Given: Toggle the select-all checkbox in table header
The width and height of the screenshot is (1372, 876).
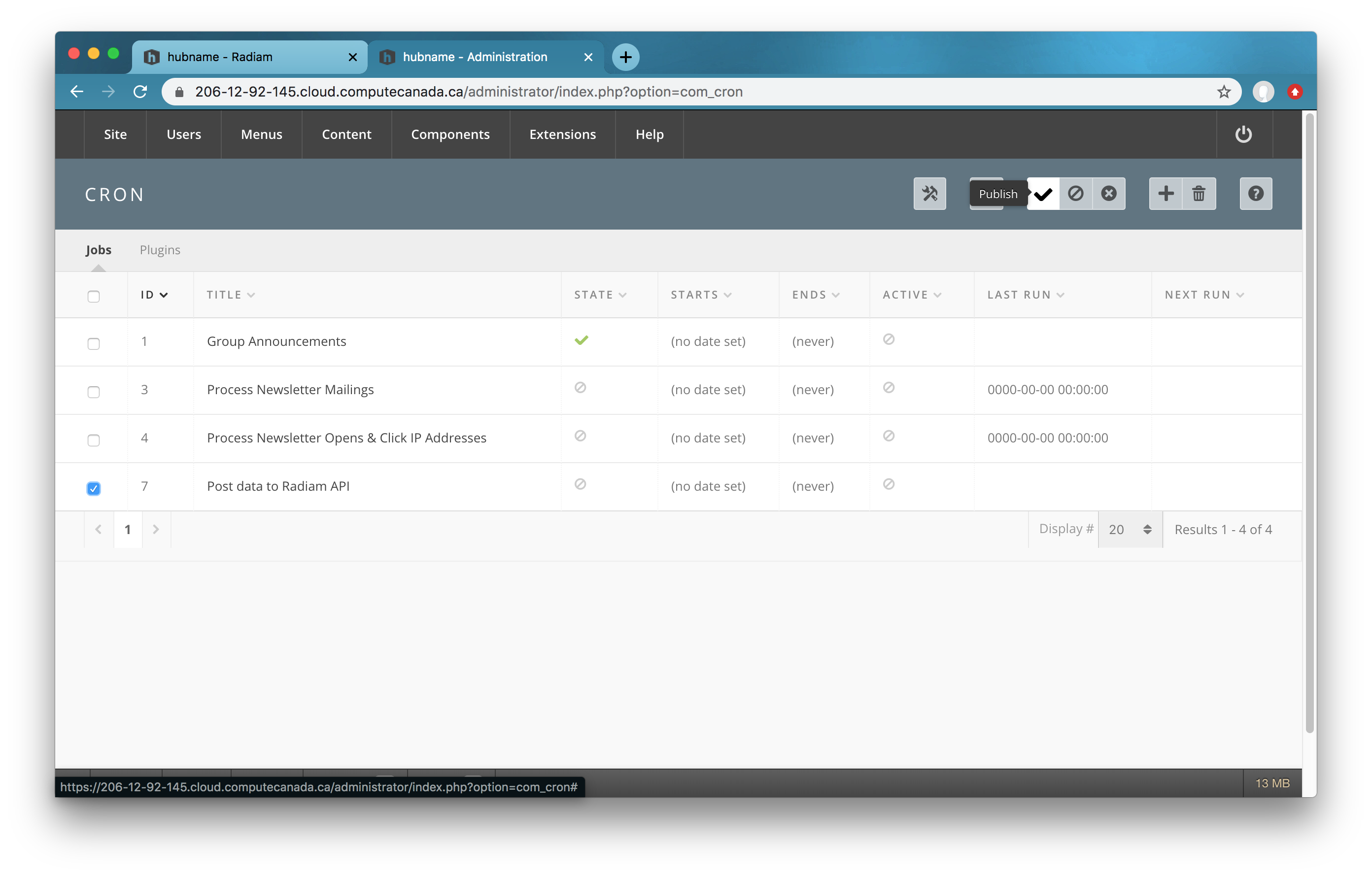Looking at the screenshot, I should 94,296.
